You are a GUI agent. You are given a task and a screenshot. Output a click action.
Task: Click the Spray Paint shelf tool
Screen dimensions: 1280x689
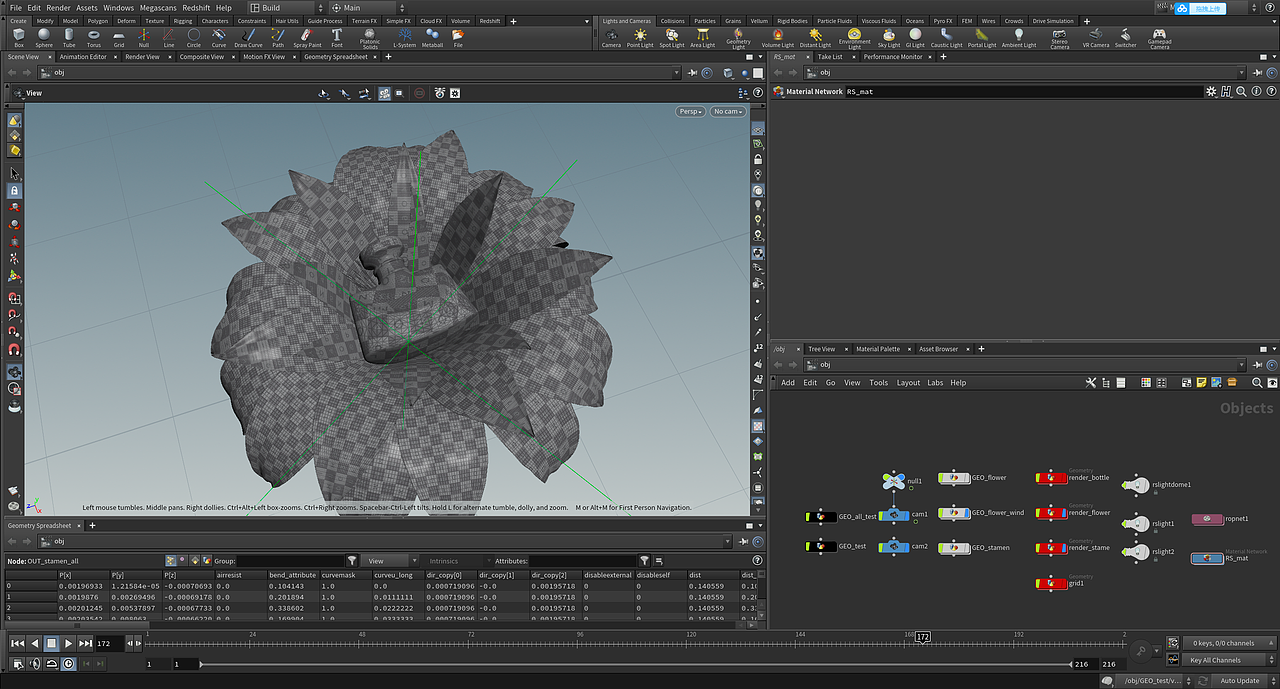[x=307, y=38]
